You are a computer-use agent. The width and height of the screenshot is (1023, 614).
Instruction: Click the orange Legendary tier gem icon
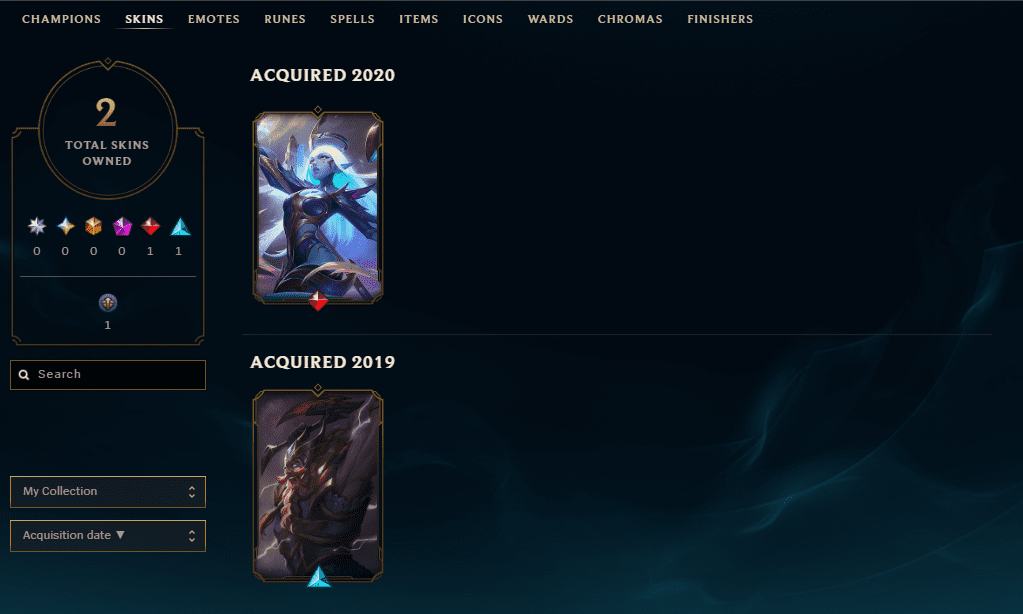click(93, 226)
